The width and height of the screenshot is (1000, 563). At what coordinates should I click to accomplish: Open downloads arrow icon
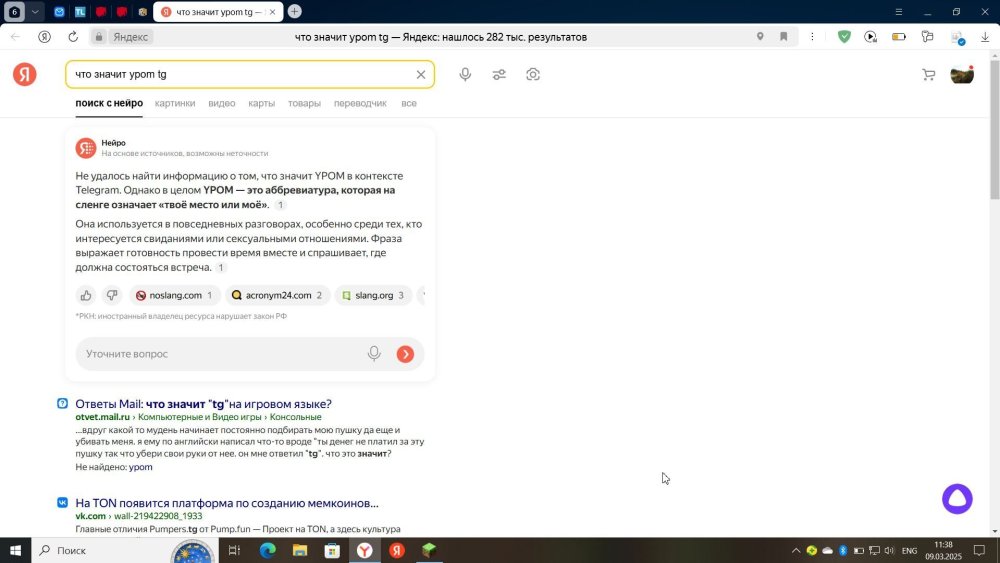tap(985, 37)
